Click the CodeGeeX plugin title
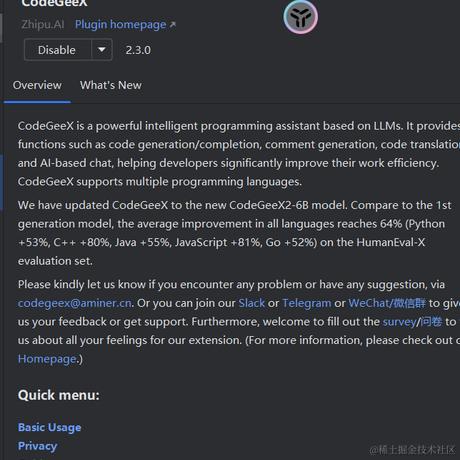 coord(54,3)
